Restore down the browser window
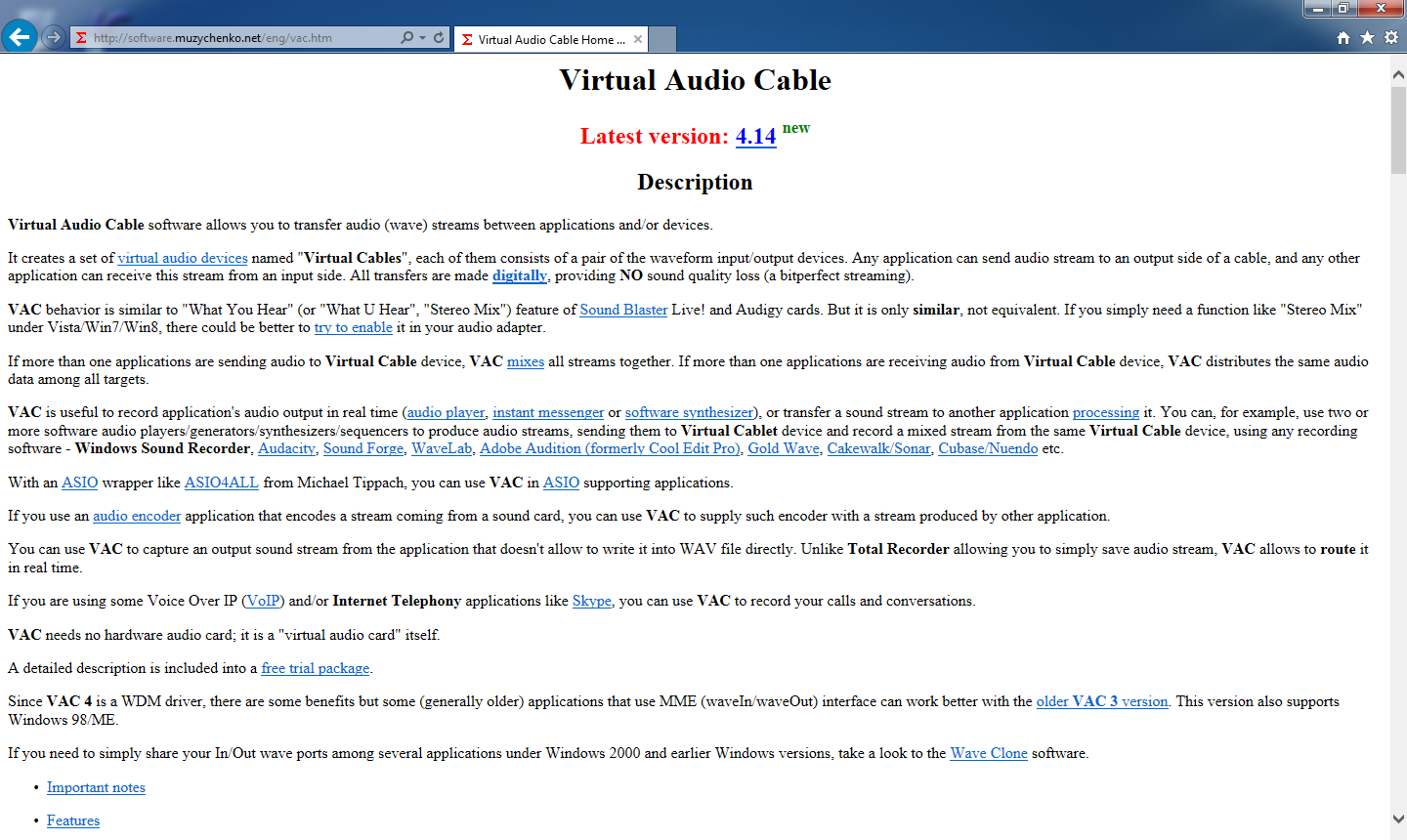1407x840 pixels. (1343, 9)
